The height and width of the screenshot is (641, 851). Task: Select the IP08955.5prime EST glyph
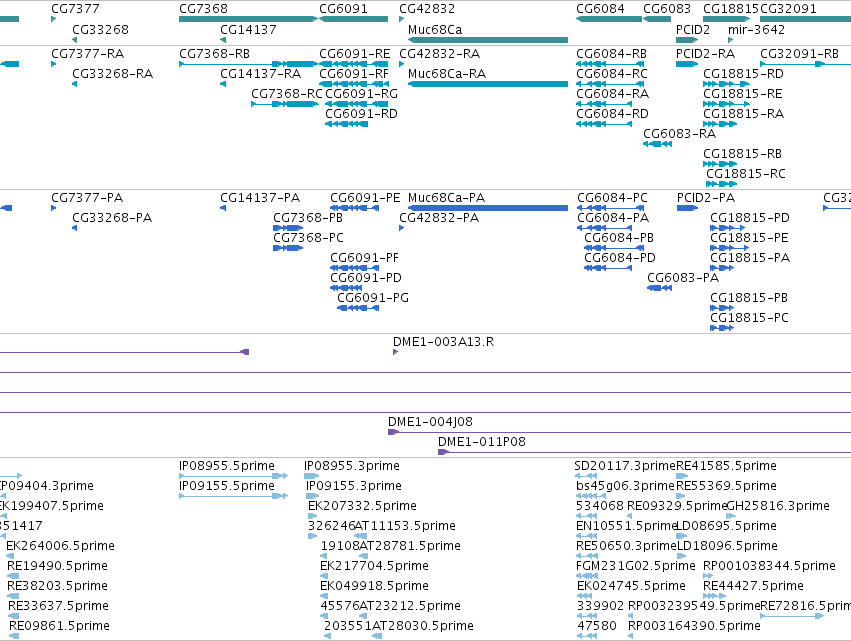tap(233, 476)
